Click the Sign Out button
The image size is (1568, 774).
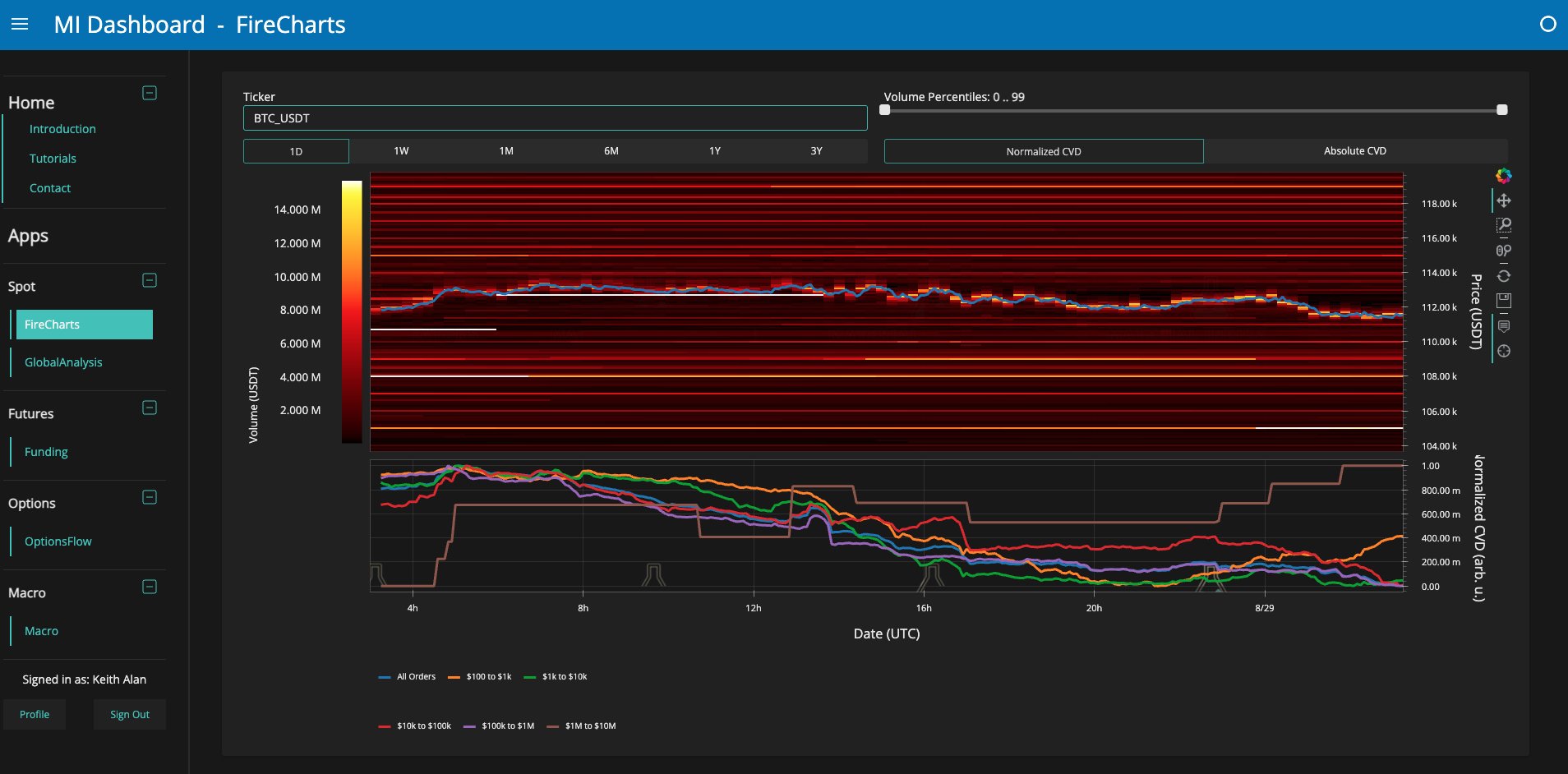click(x=129, y=715)
